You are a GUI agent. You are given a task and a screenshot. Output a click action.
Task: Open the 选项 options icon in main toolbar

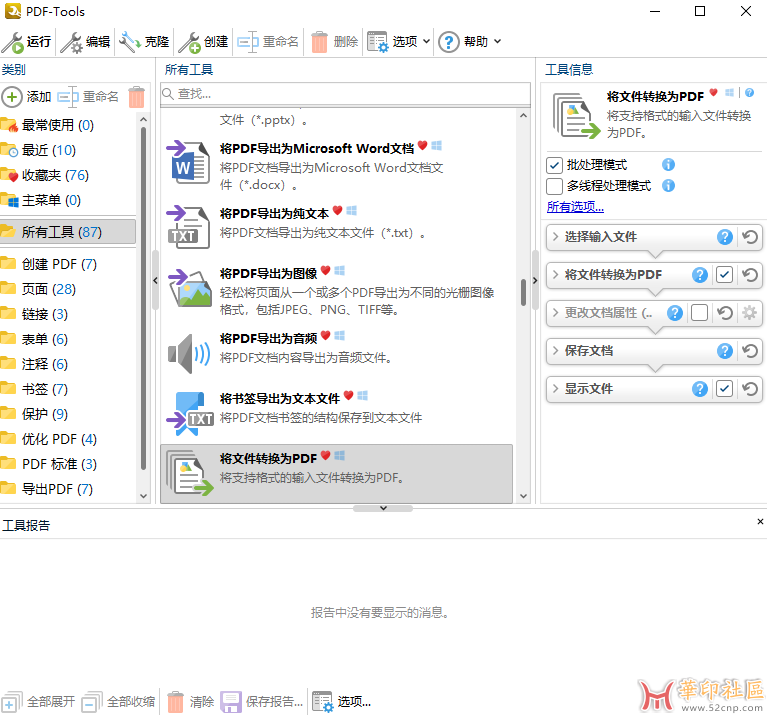[x=378, y=42]
